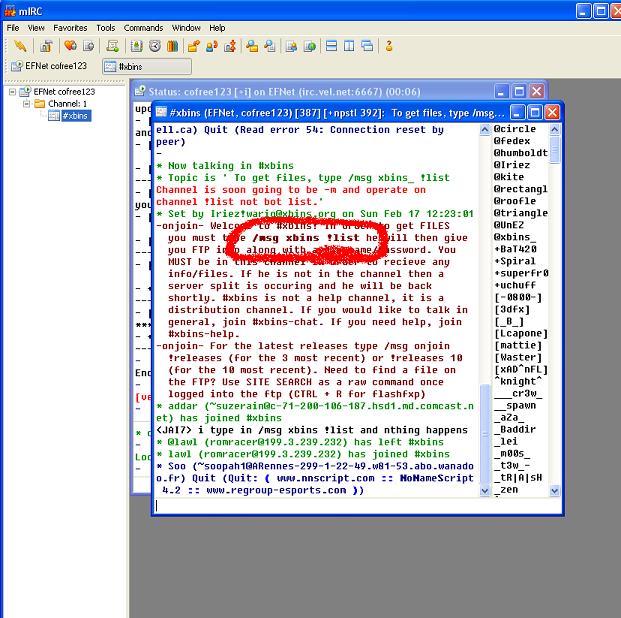This screenshot has width=621, height=618.
Task: Open the Colors books toolbar icon
Action: pos(172,46)
